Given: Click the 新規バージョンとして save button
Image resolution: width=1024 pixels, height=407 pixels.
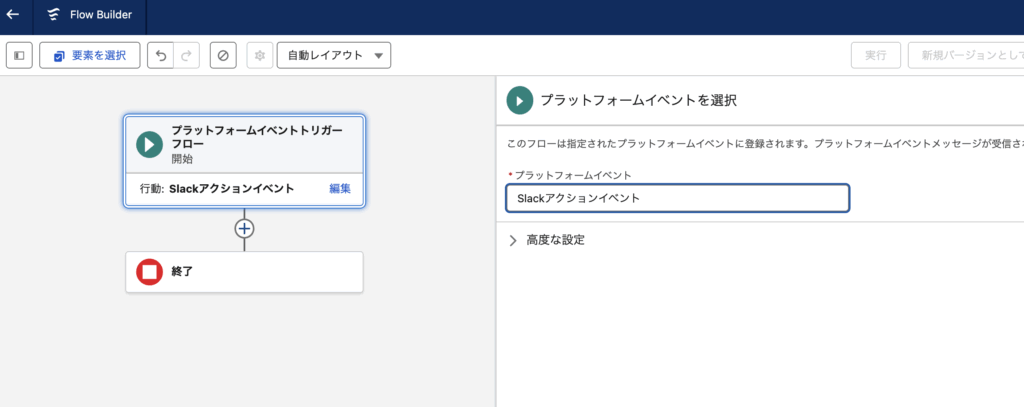Looking at the screenshot, I should [964, 55].
